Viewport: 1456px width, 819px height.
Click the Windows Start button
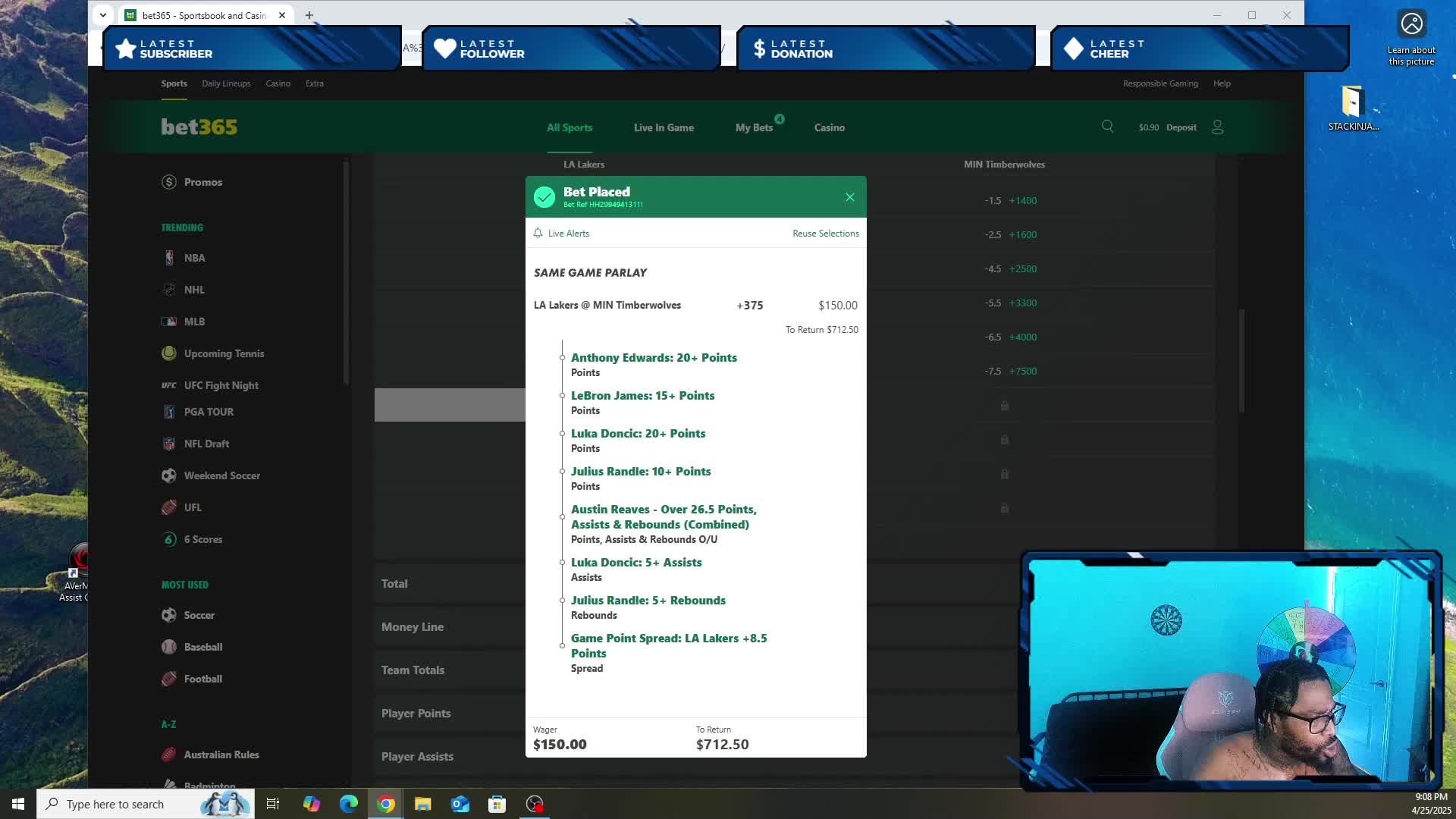point(18,804)
